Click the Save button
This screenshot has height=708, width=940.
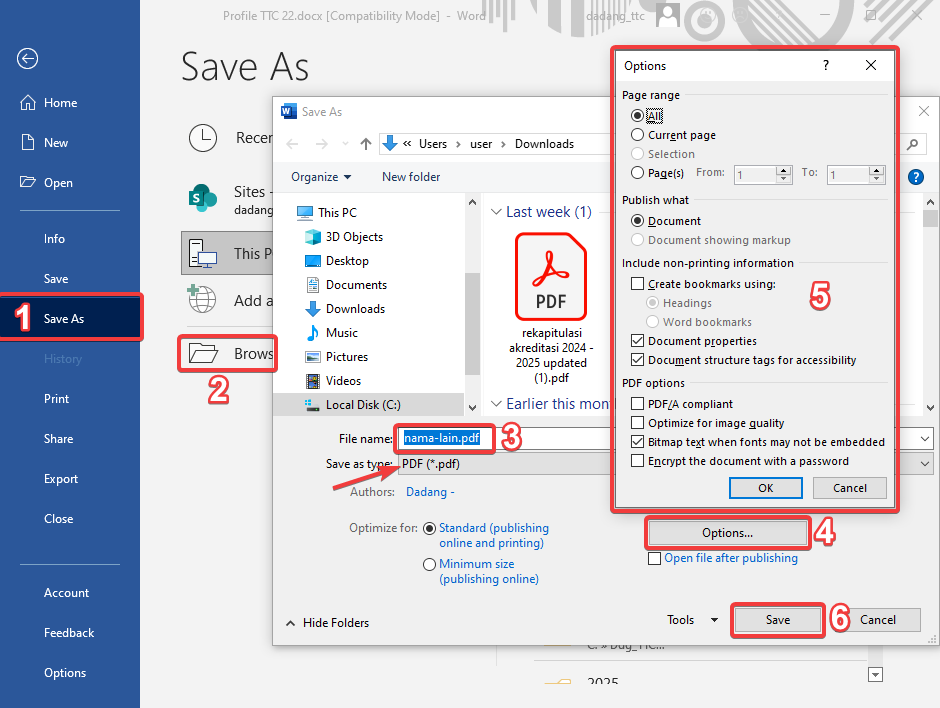777,620
